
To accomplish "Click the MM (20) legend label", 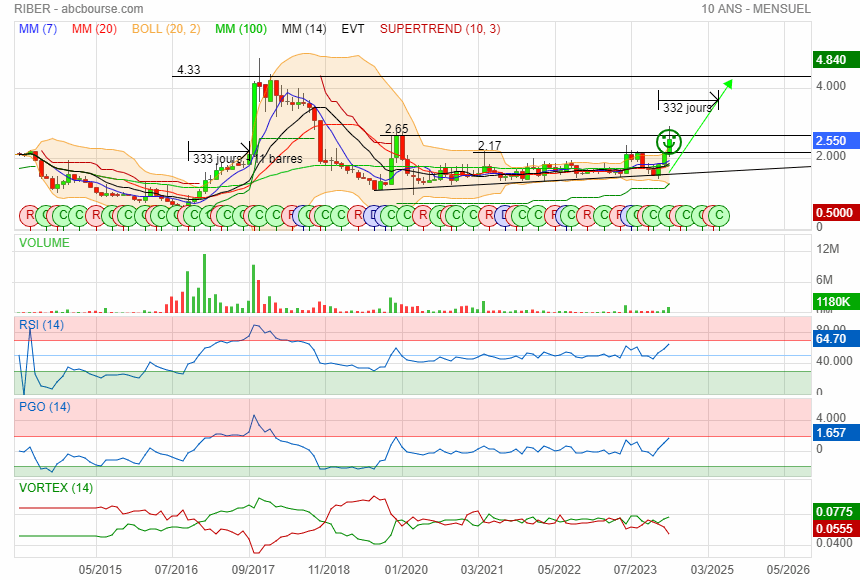I will coord(94,29).
